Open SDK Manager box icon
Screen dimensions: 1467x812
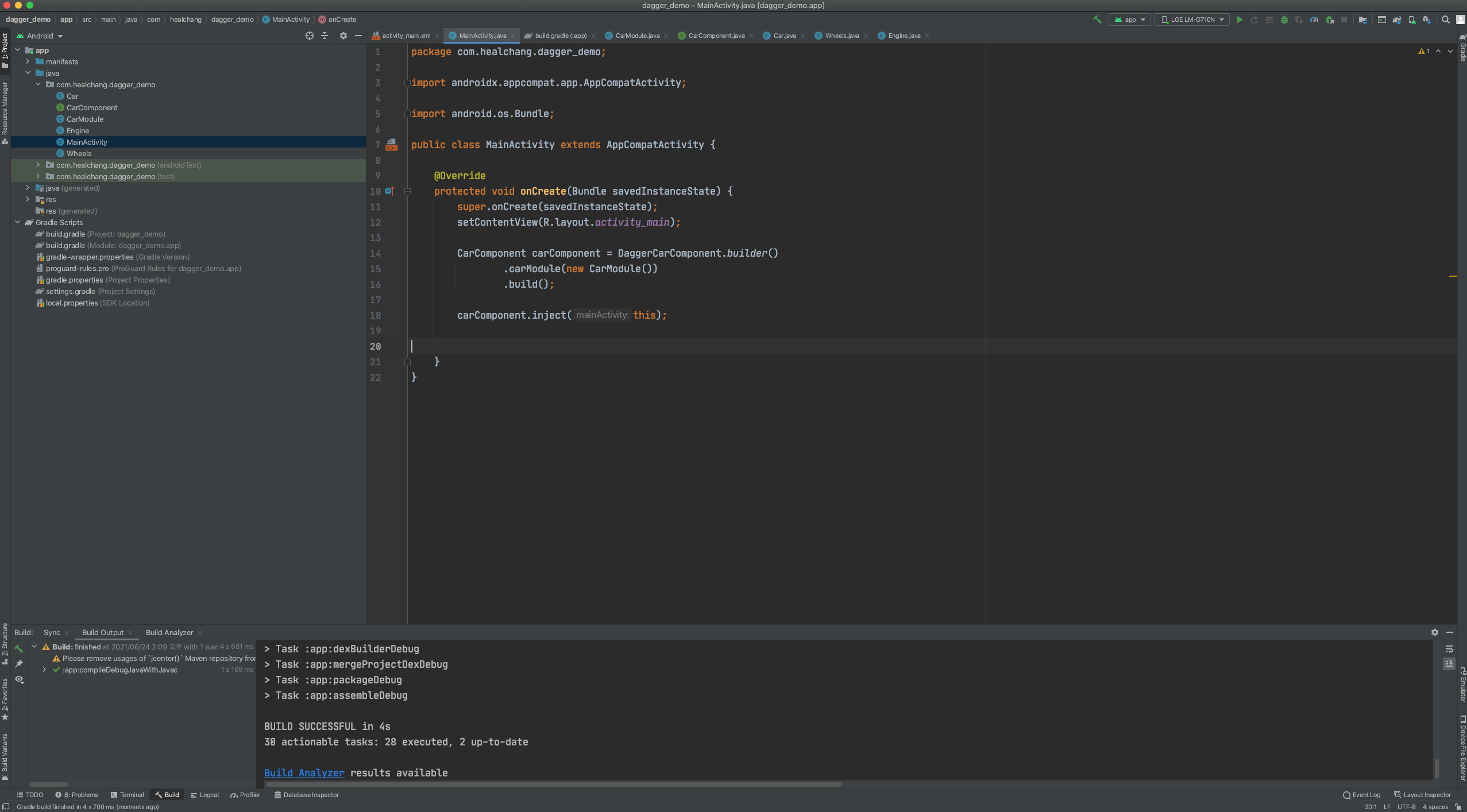click(x=1427, y=20)
